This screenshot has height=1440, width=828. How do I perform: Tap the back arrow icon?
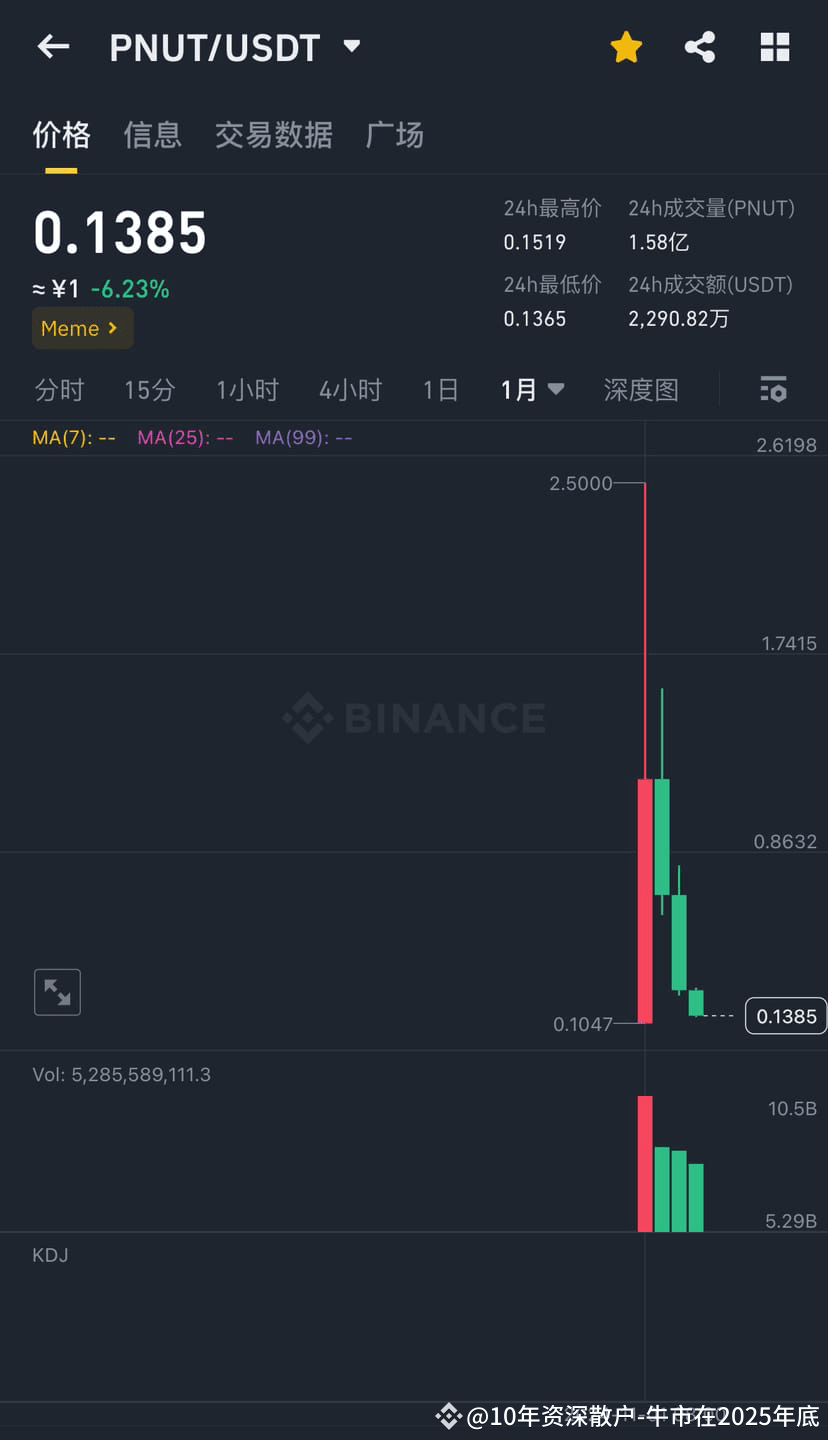click(53, 46)
